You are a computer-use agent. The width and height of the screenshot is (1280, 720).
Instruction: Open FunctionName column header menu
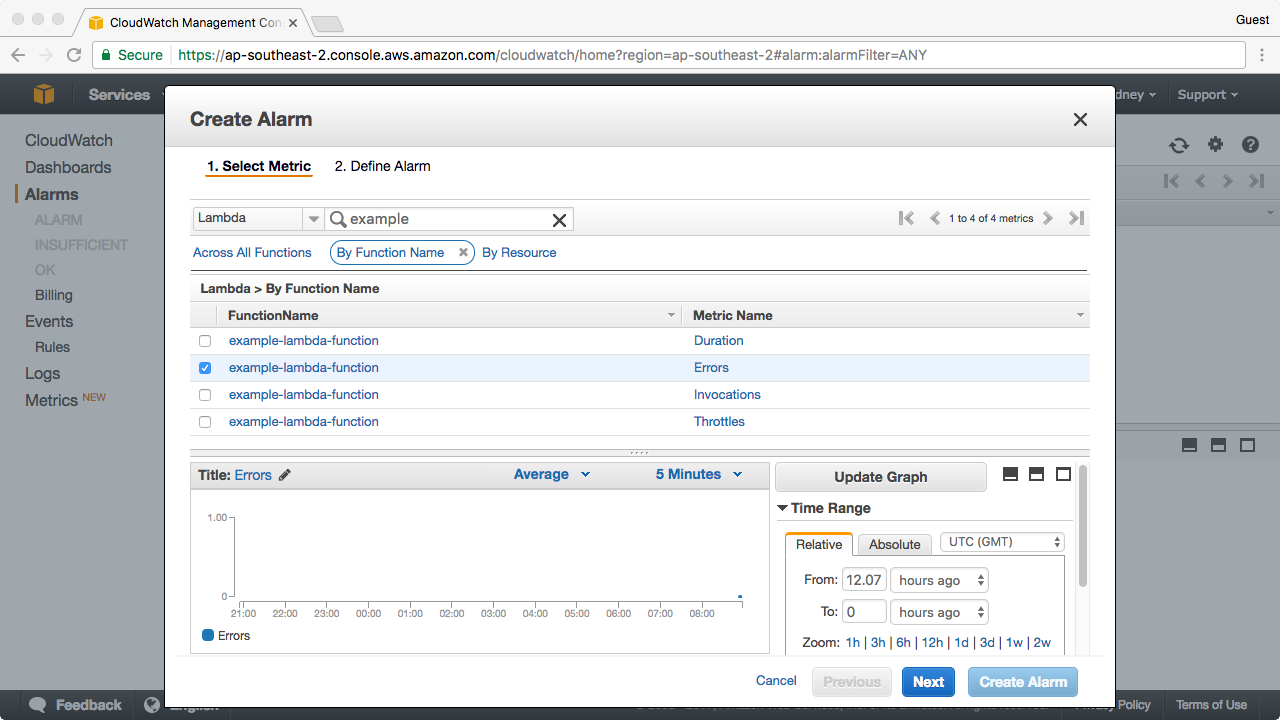pyautogui.click(x=671, y=316)
